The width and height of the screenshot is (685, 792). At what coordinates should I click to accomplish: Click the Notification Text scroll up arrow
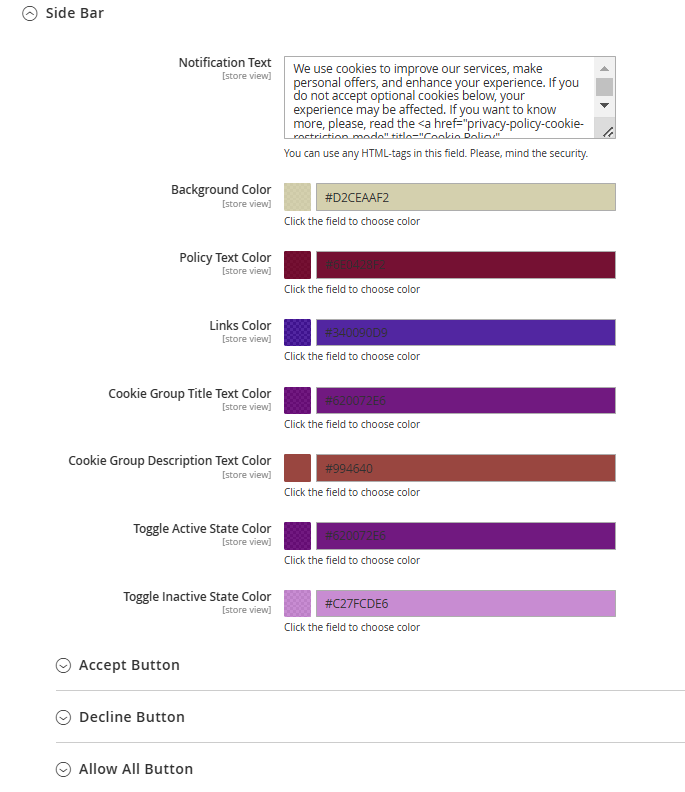tap(604, 68)
